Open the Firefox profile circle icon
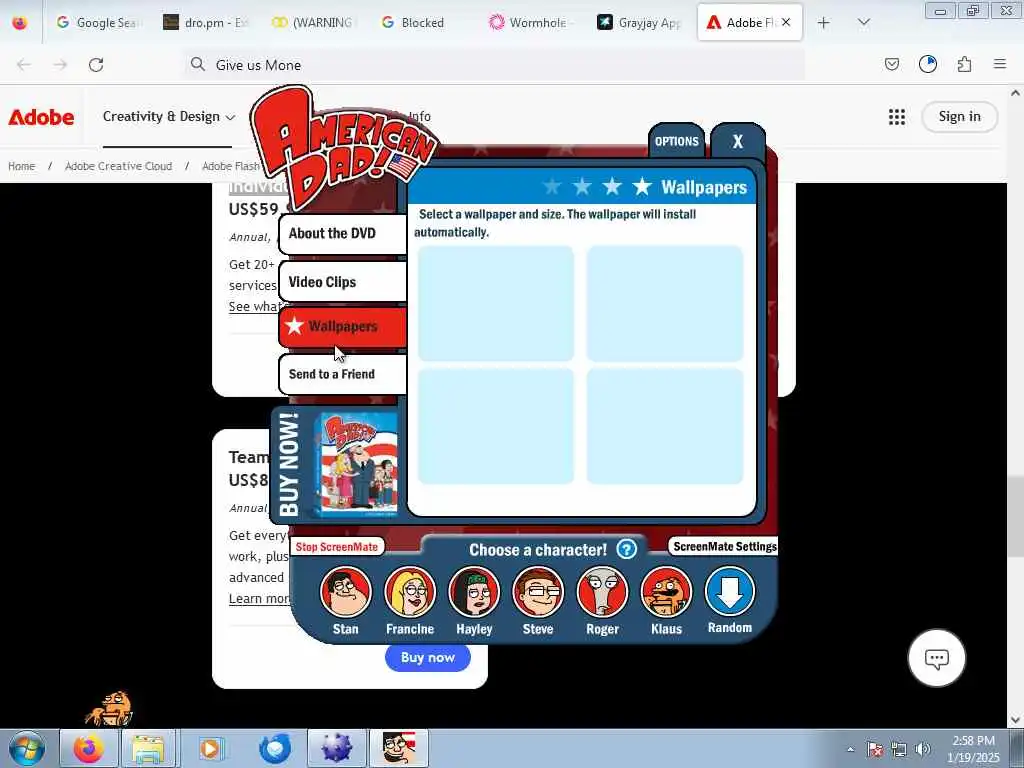Screen dimensions: 1024x768 (927, 64)
